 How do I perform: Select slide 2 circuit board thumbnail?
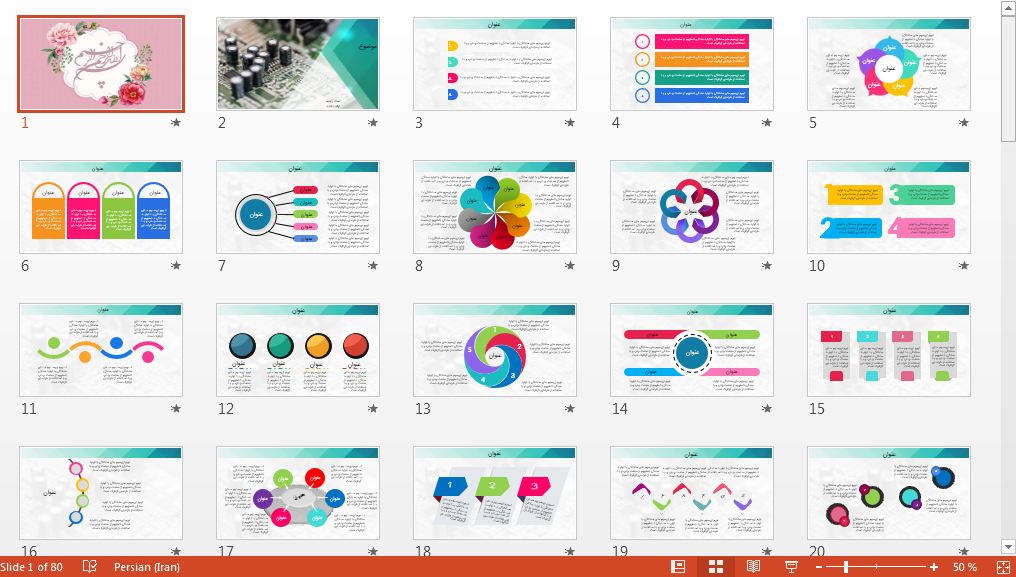coord(298,63)
